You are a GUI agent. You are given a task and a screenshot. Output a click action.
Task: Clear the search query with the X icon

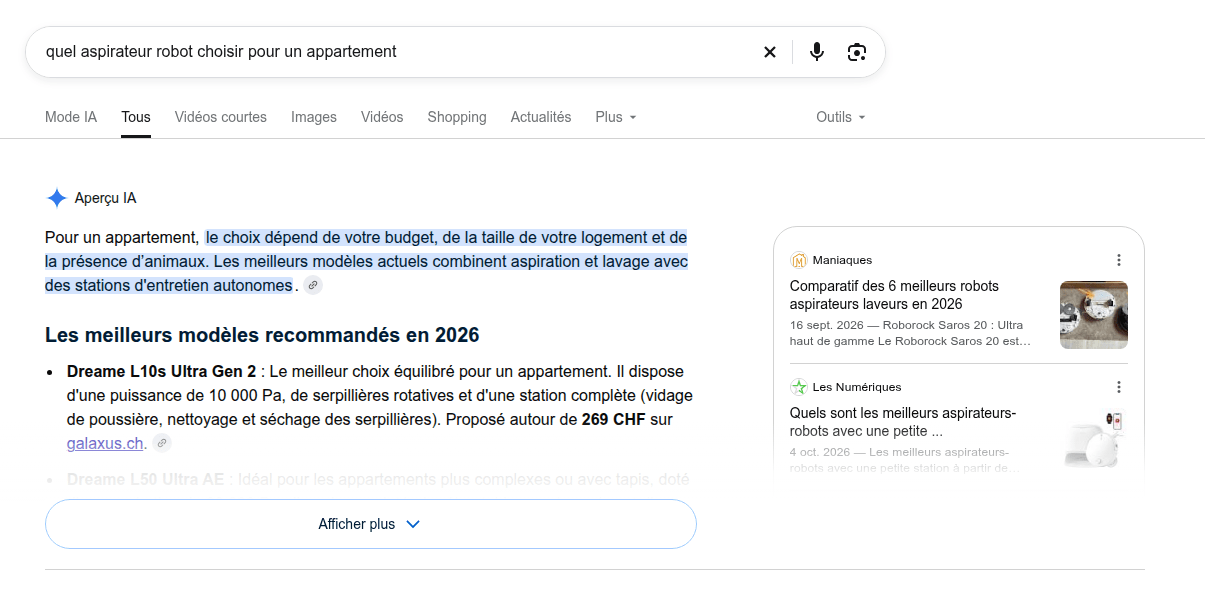coord(770,52)
